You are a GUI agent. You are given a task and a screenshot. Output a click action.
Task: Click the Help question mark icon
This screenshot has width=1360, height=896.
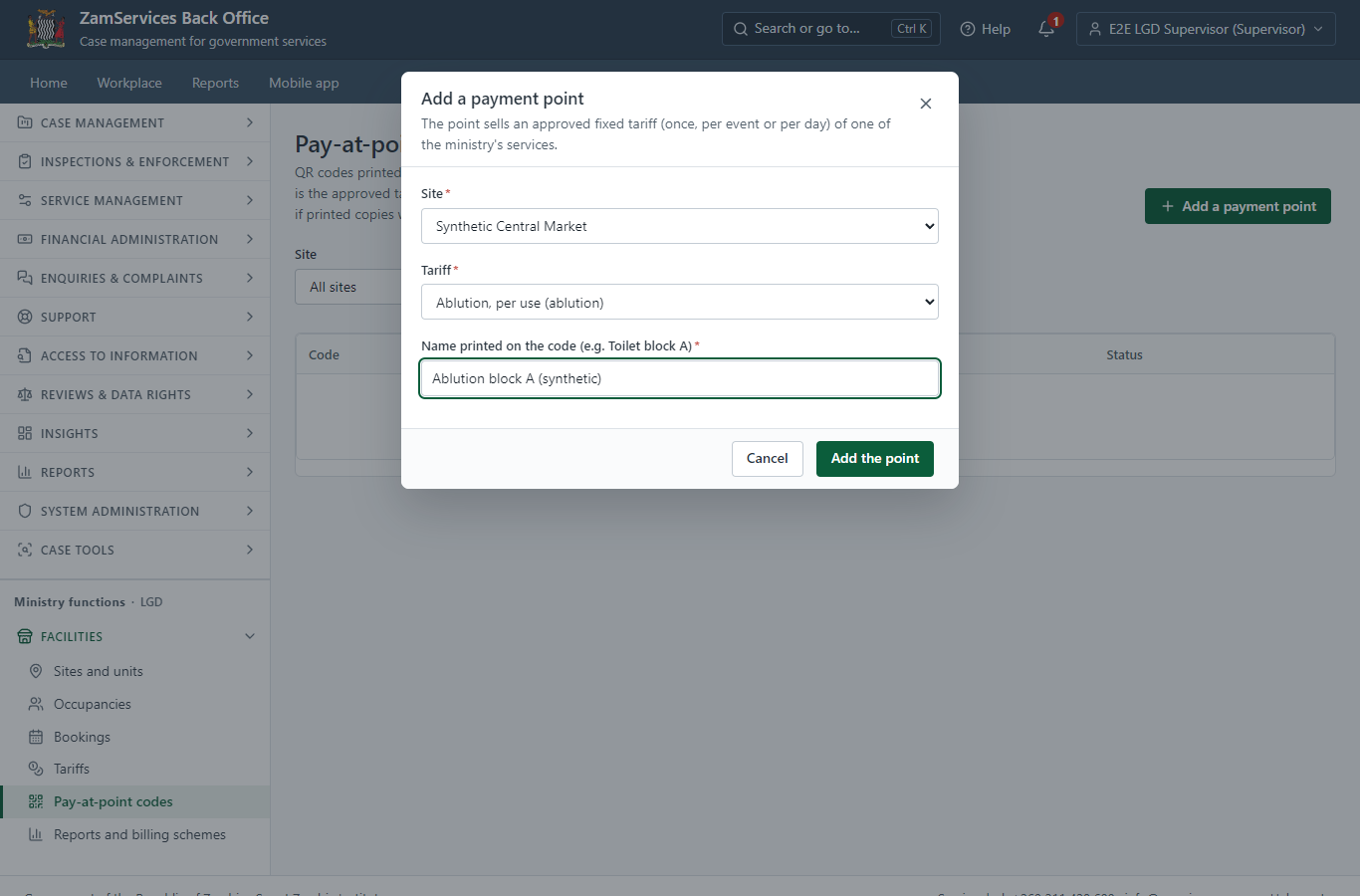pos(967,29)
